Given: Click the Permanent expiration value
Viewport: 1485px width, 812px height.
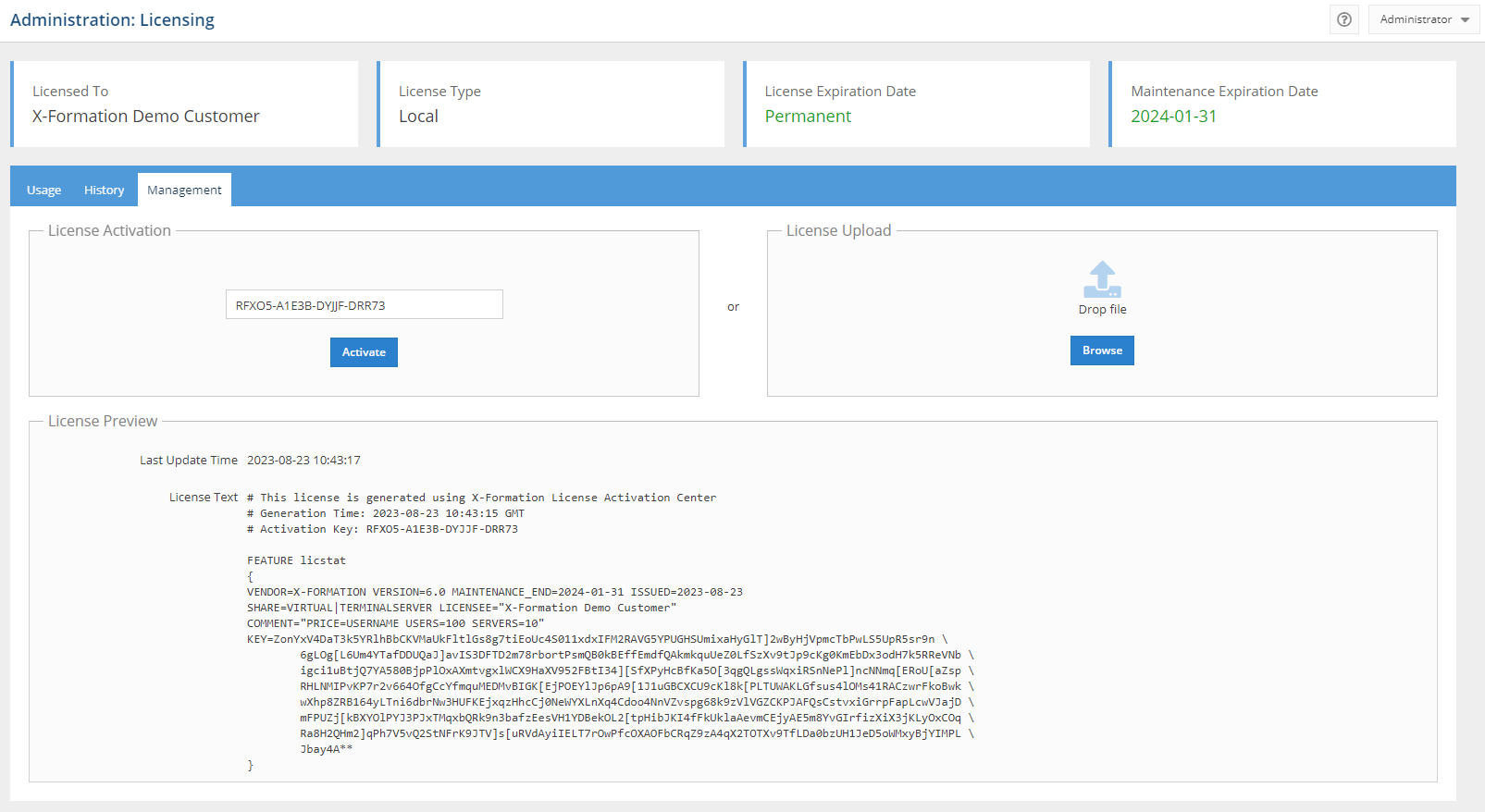Looking at the screenshot, I should tap(808, 117).
